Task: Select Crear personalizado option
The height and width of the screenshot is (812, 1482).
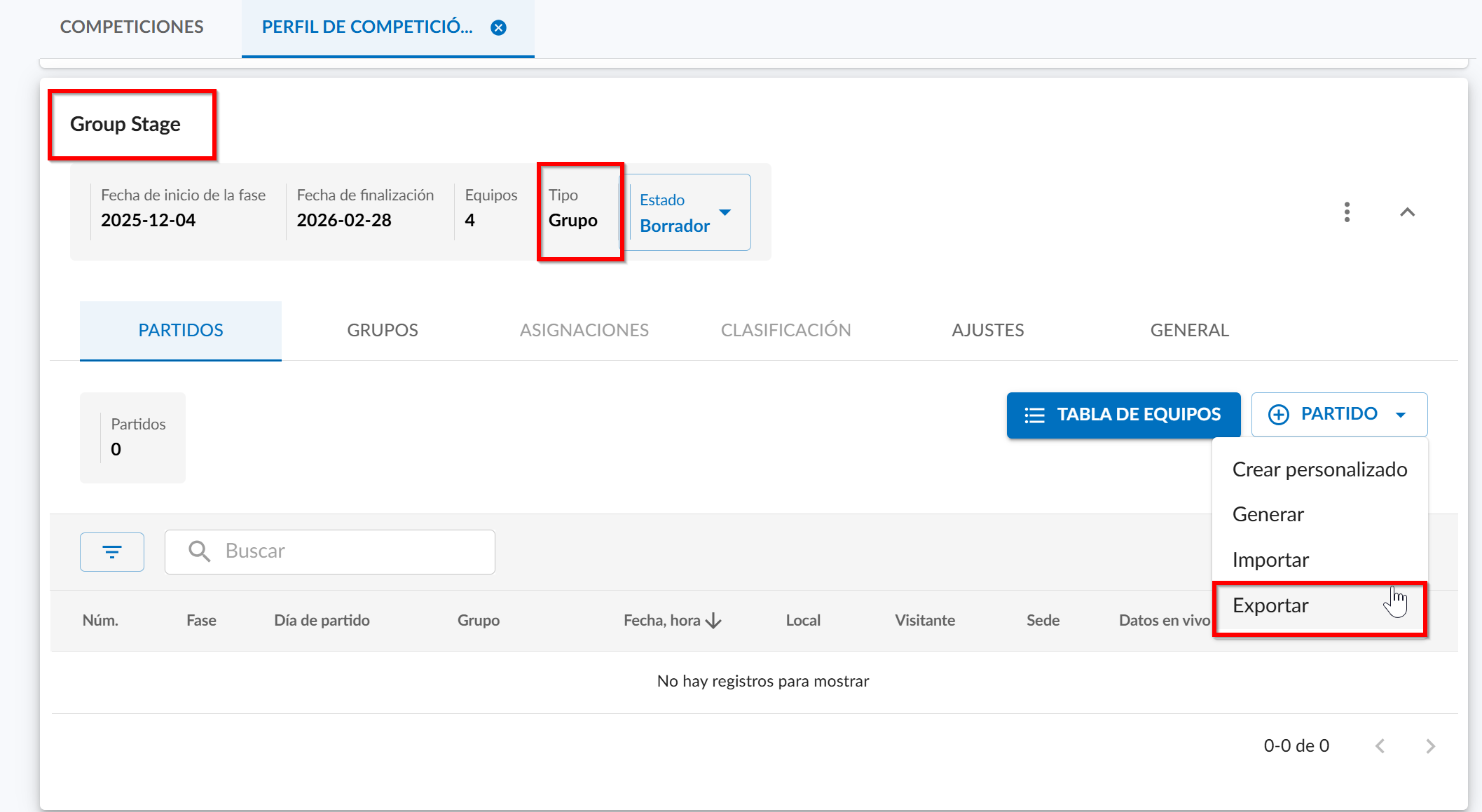Action: [x=1319, y=469]
